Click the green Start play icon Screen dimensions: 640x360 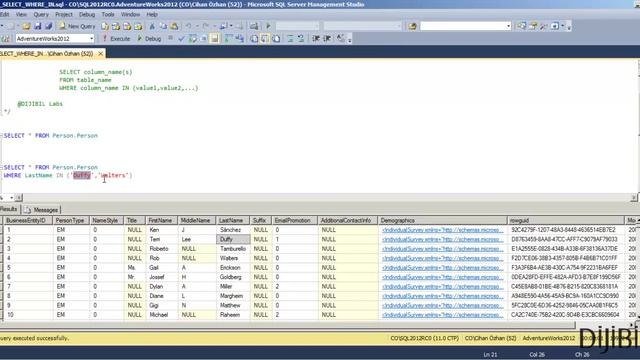point(268,26)
